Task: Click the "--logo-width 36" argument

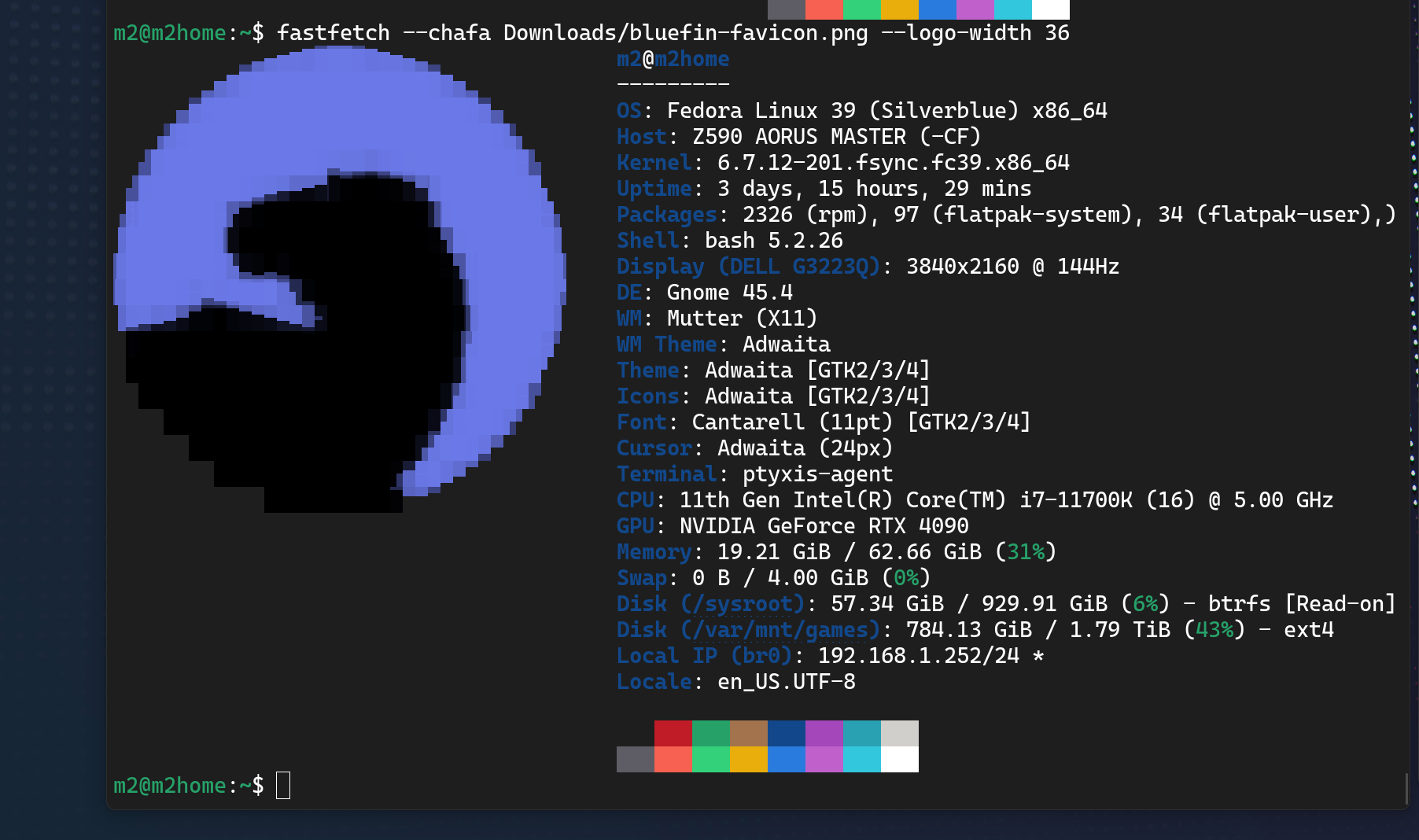Action: click(975, 33)
